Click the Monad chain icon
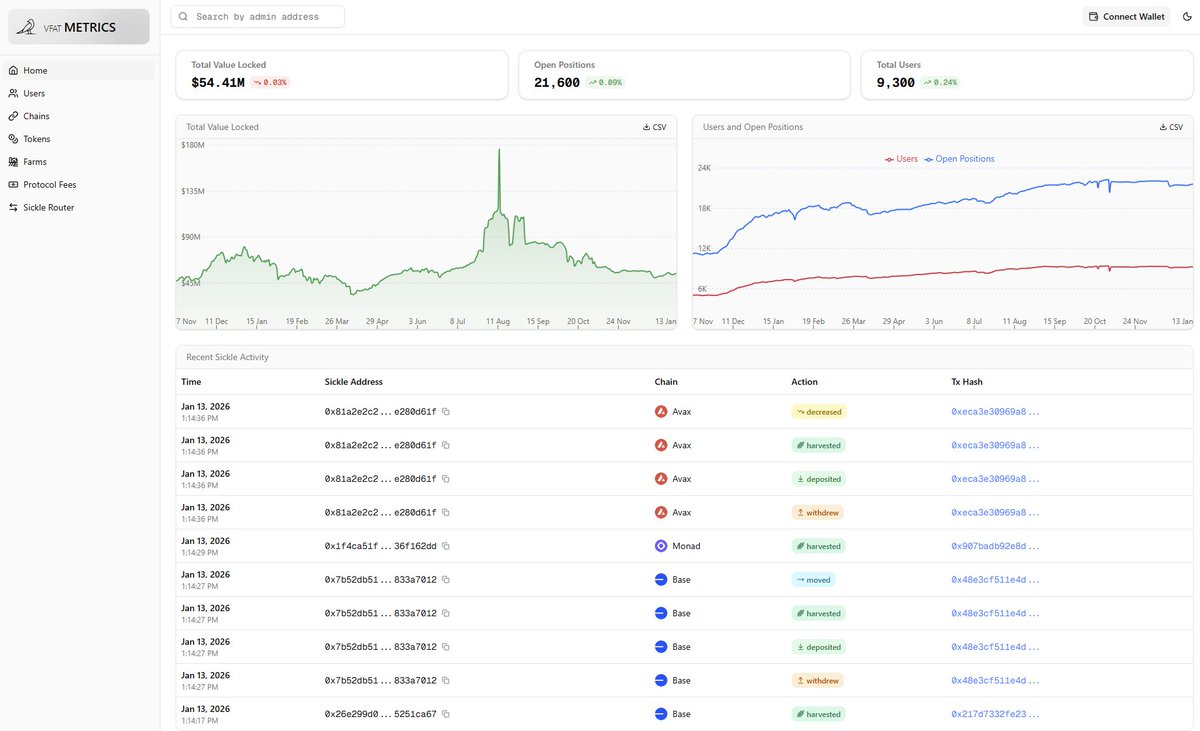The image size is (1200, 731). 661,546
